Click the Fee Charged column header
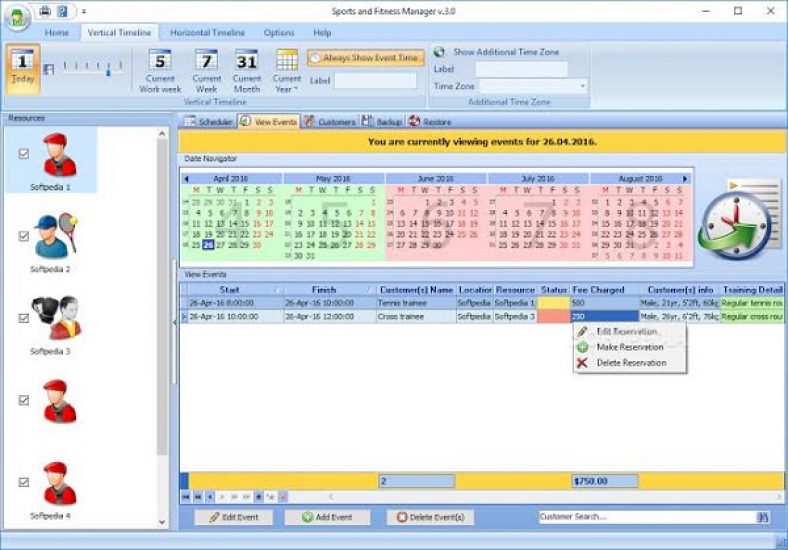 pos(605,290)
